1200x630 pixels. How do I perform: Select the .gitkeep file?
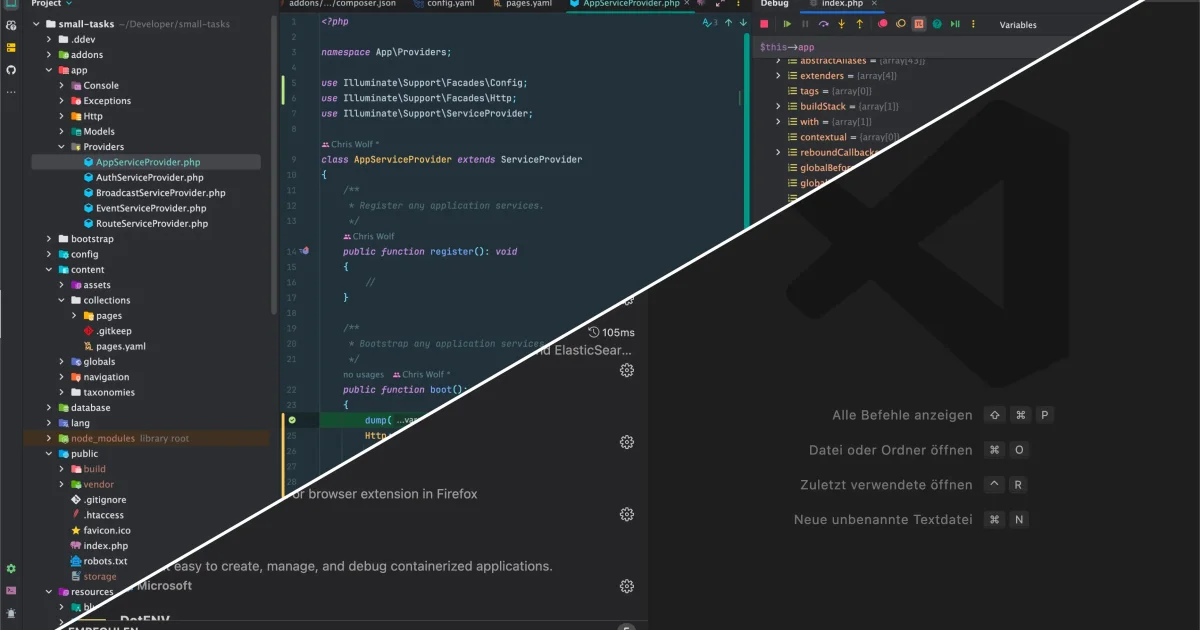coord(114,331)
